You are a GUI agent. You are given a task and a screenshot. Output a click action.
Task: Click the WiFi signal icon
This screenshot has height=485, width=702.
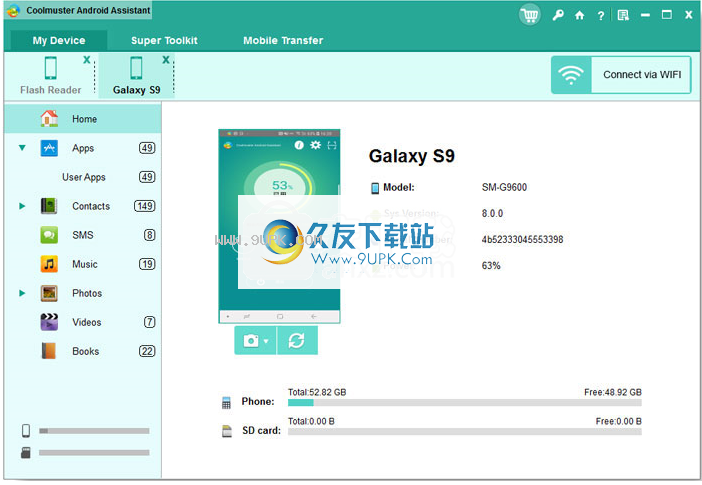pyautogui.click(x=571, y=75)
